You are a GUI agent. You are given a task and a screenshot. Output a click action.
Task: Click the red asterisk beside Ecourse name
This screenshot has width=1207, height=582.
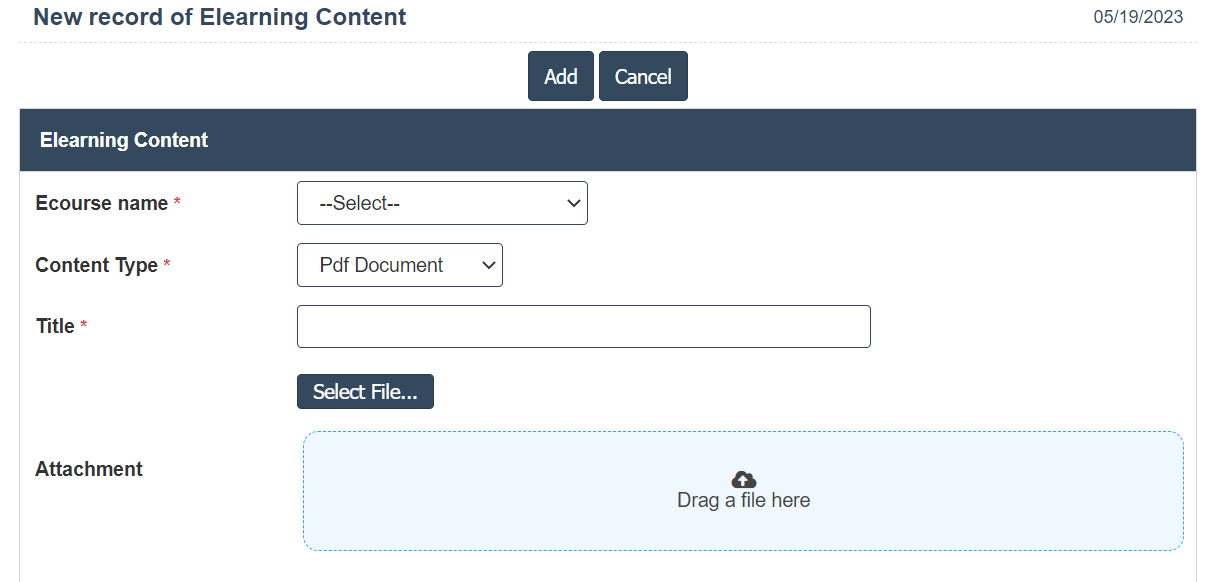tap(177, 203)
